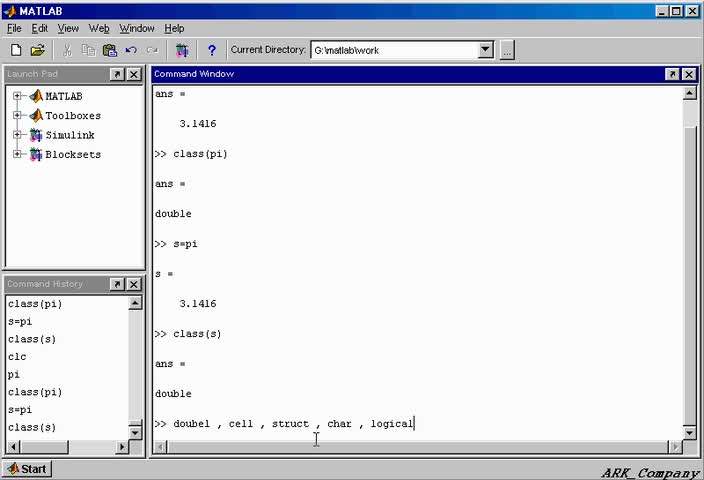Open Simulink from the toolbar icon

pos(182,50)
